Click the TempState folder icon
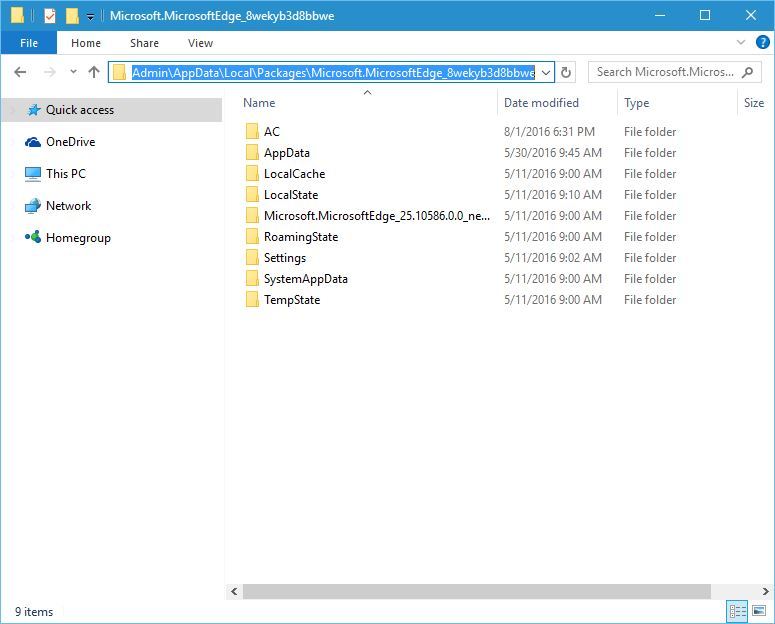Viewport: 775px width, 624px height. [x=252, y=299]
